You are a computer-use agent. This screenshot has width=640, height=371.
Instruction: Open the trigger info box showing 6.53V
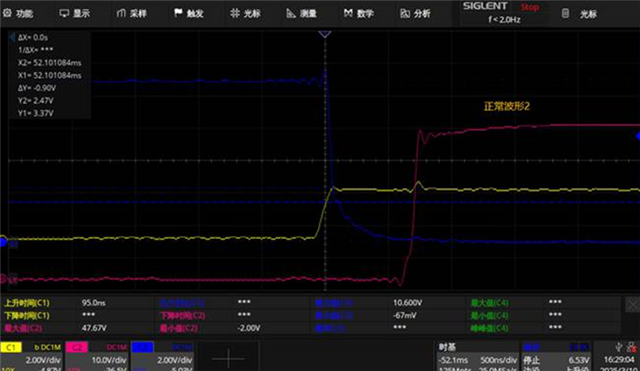(555, 356)
